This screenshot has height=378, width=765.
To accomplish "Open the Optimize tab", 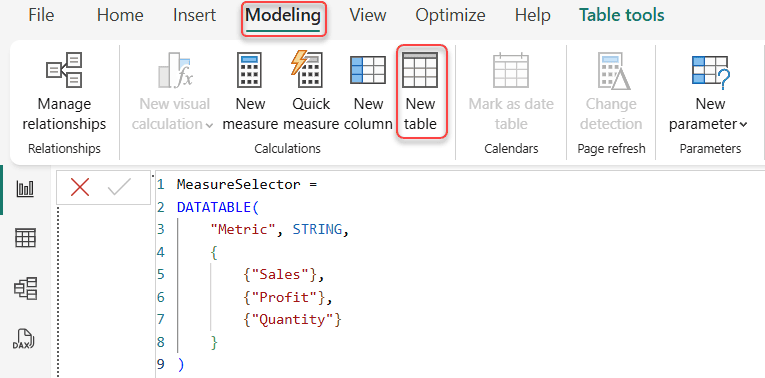I will pyautogui.click(x=450, y=16).
